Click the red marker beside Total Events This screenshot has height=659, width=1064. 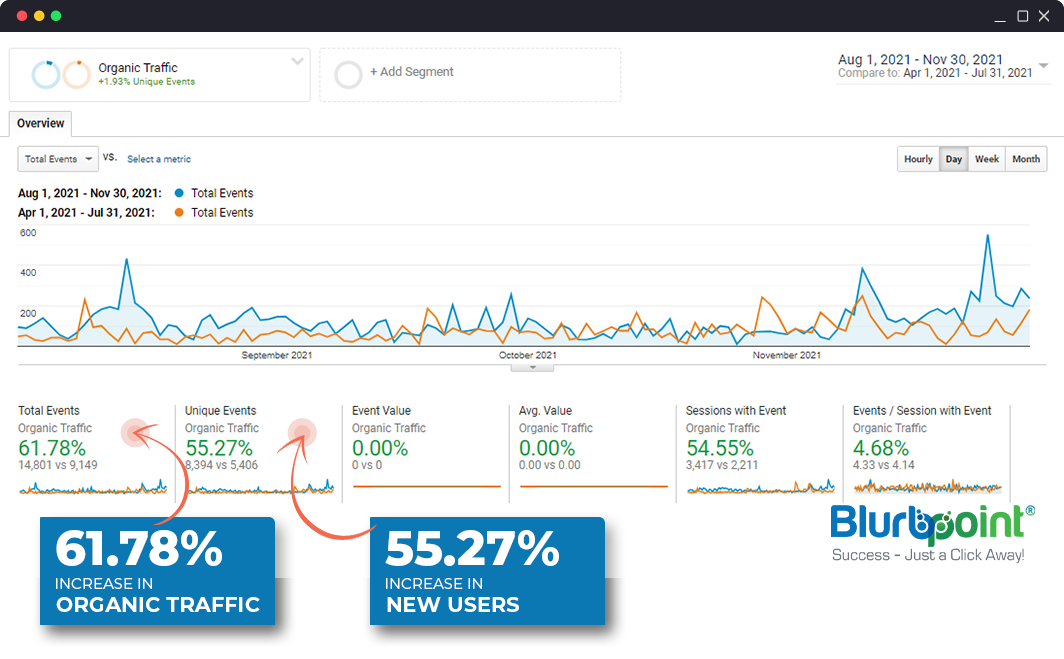tap(134, 432)
